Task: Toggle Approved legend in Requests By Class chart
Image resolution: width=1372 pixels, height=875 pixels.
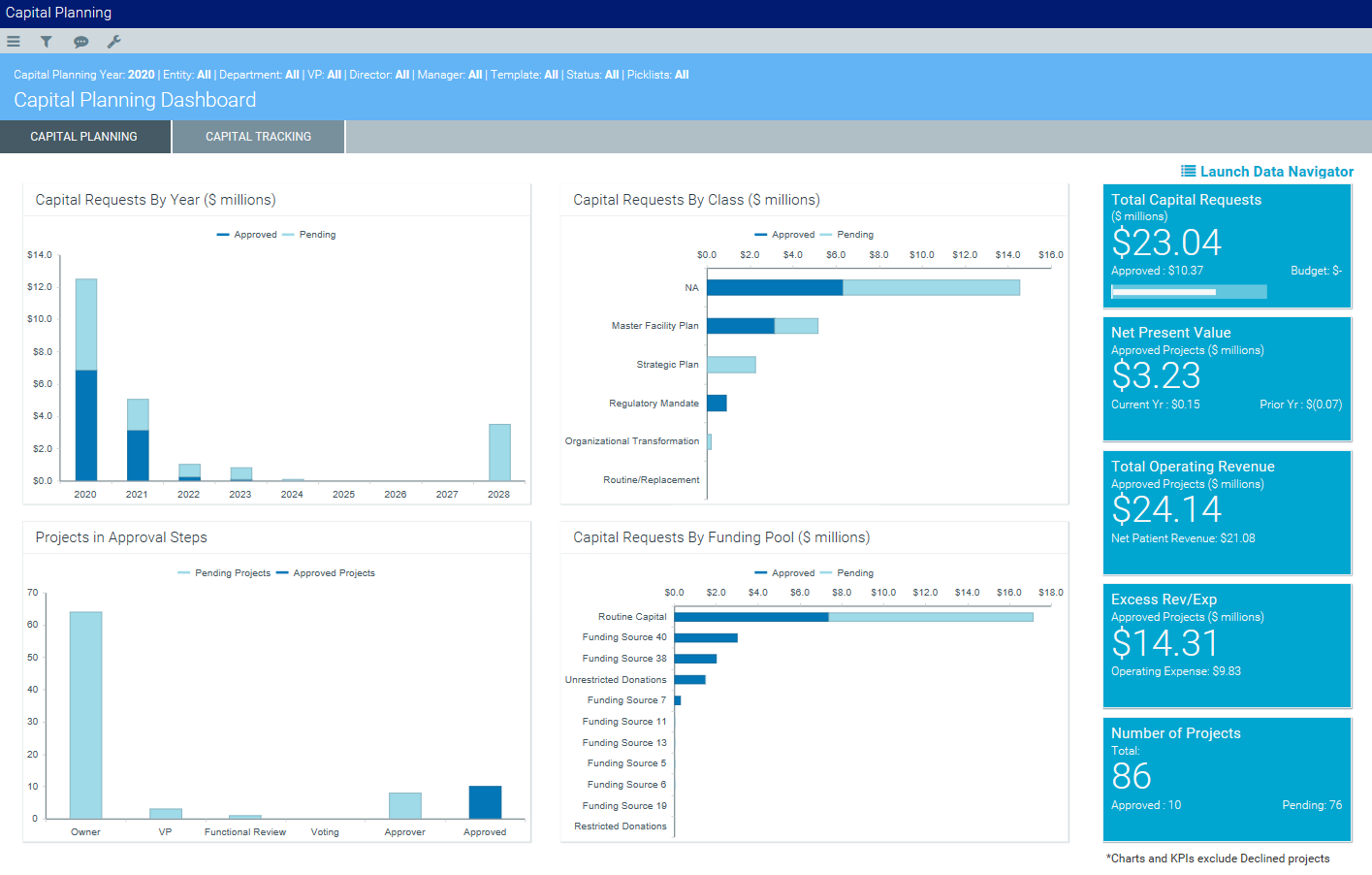Action: point(785,235)
